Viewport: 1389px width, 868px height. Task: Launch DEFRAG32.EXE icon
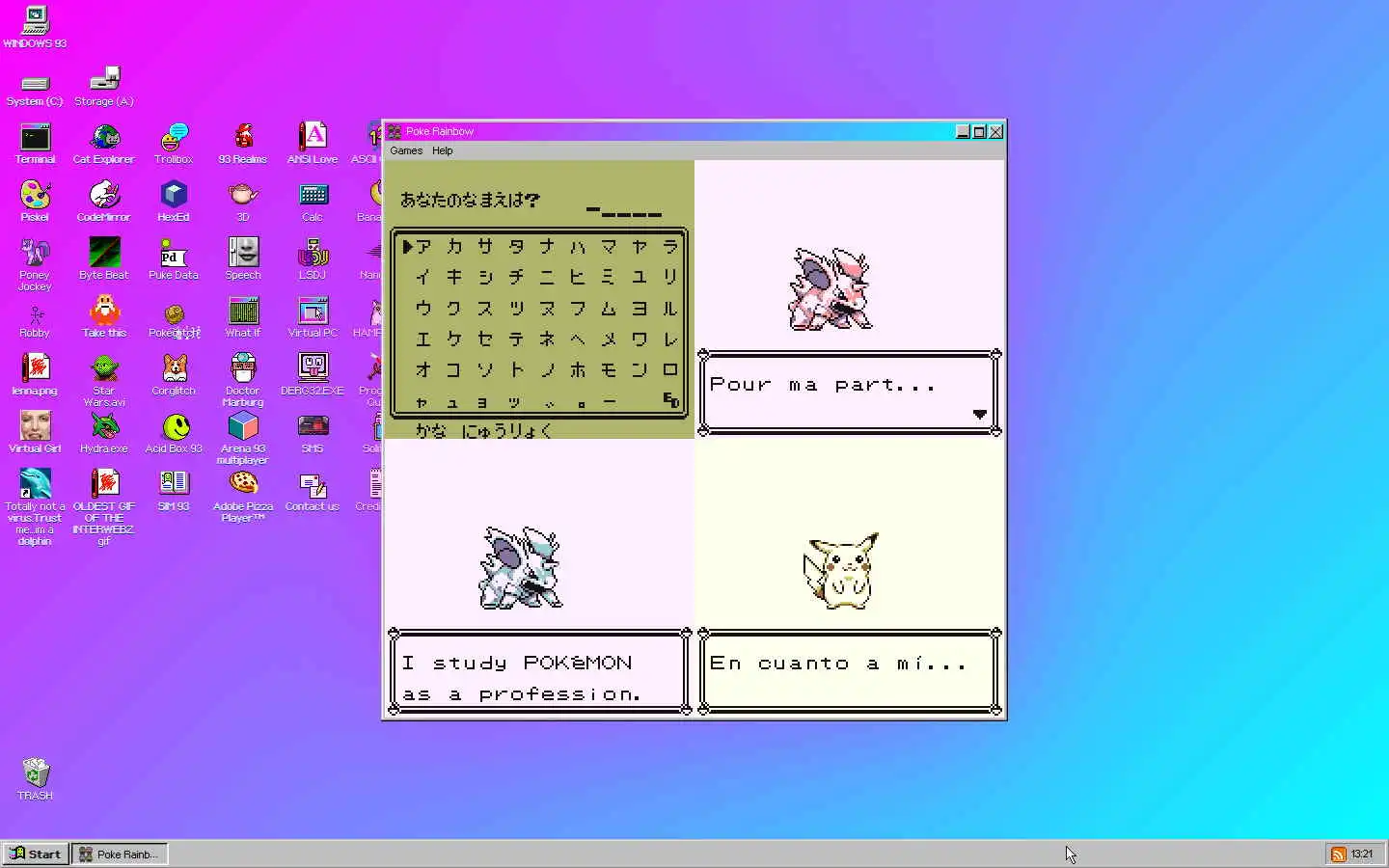pos(313,375)
